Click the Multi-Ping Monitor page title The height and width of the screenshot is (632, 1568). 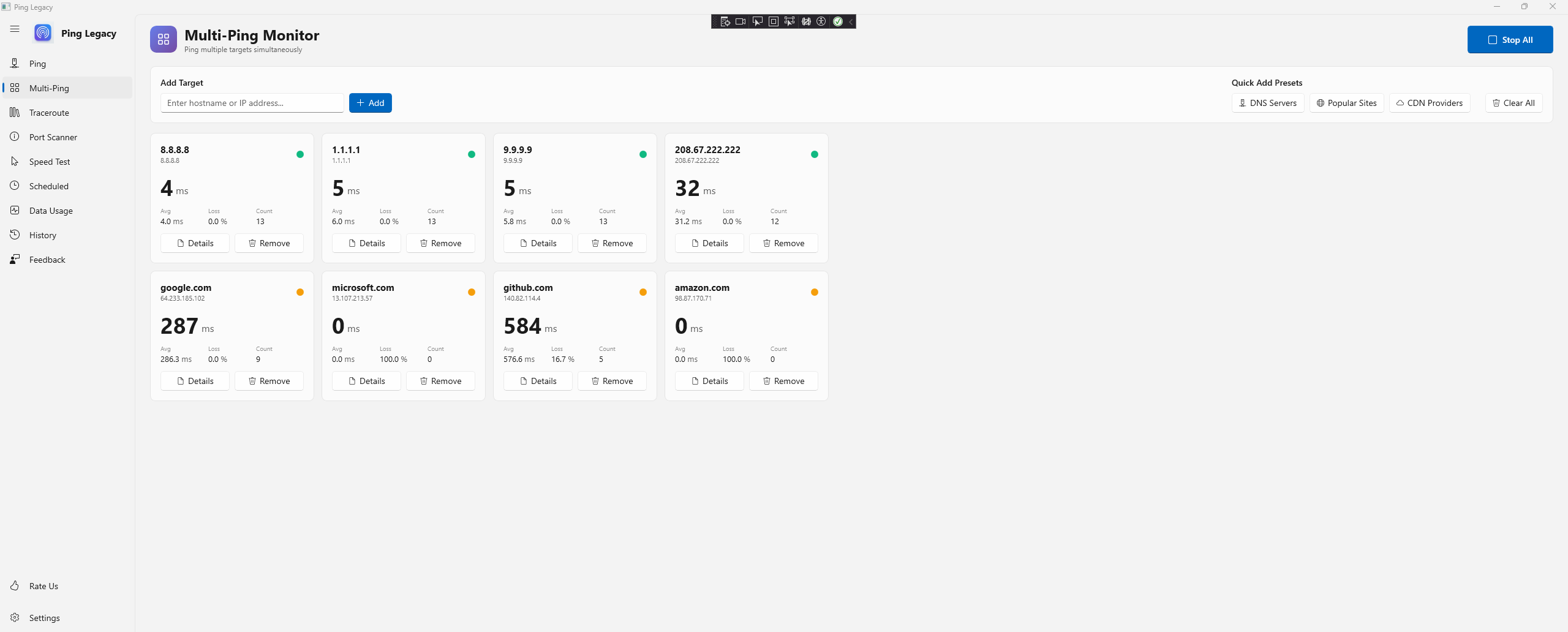click(252, 35)
